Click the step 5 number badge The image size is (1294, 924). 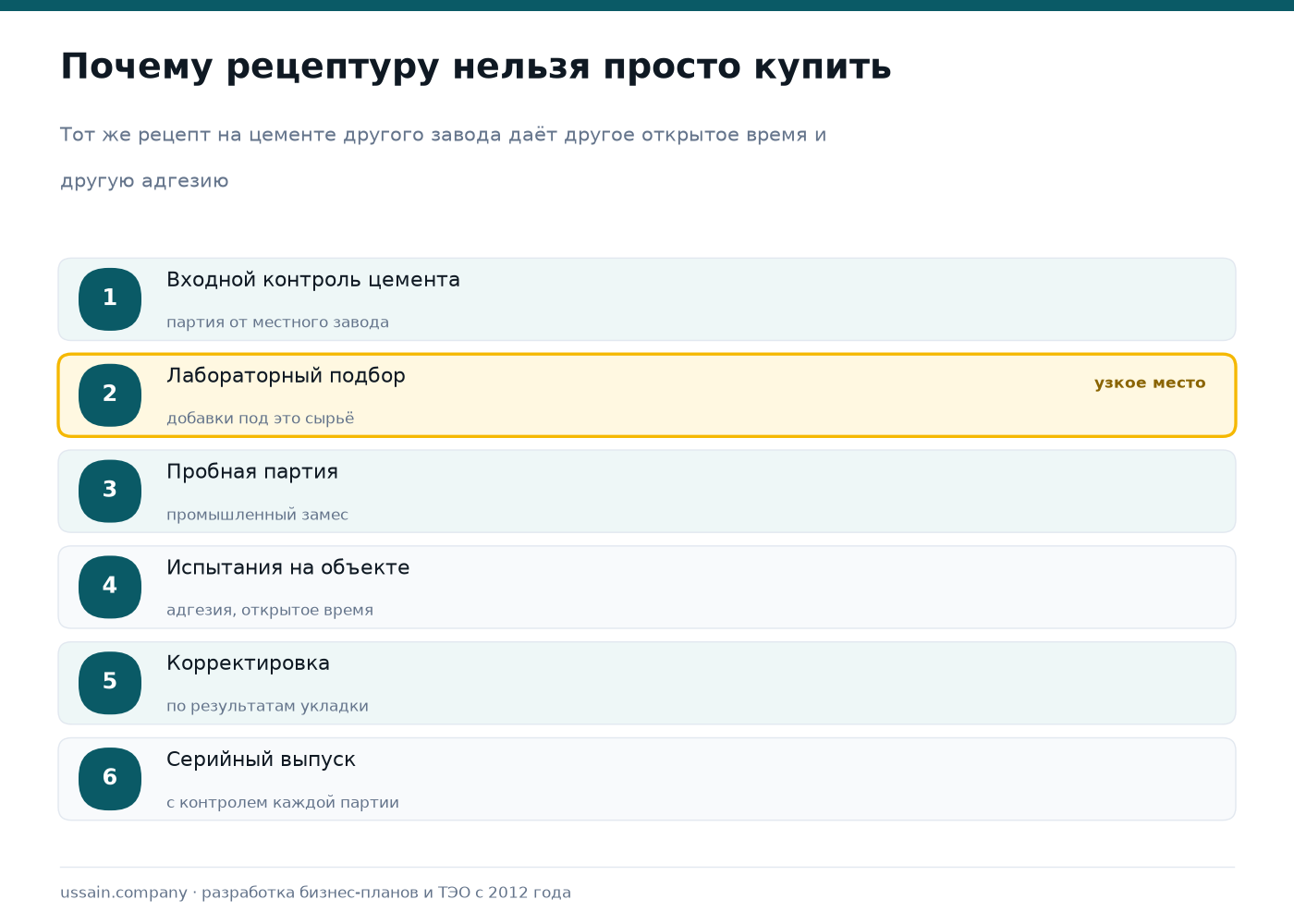click(110, 683)
